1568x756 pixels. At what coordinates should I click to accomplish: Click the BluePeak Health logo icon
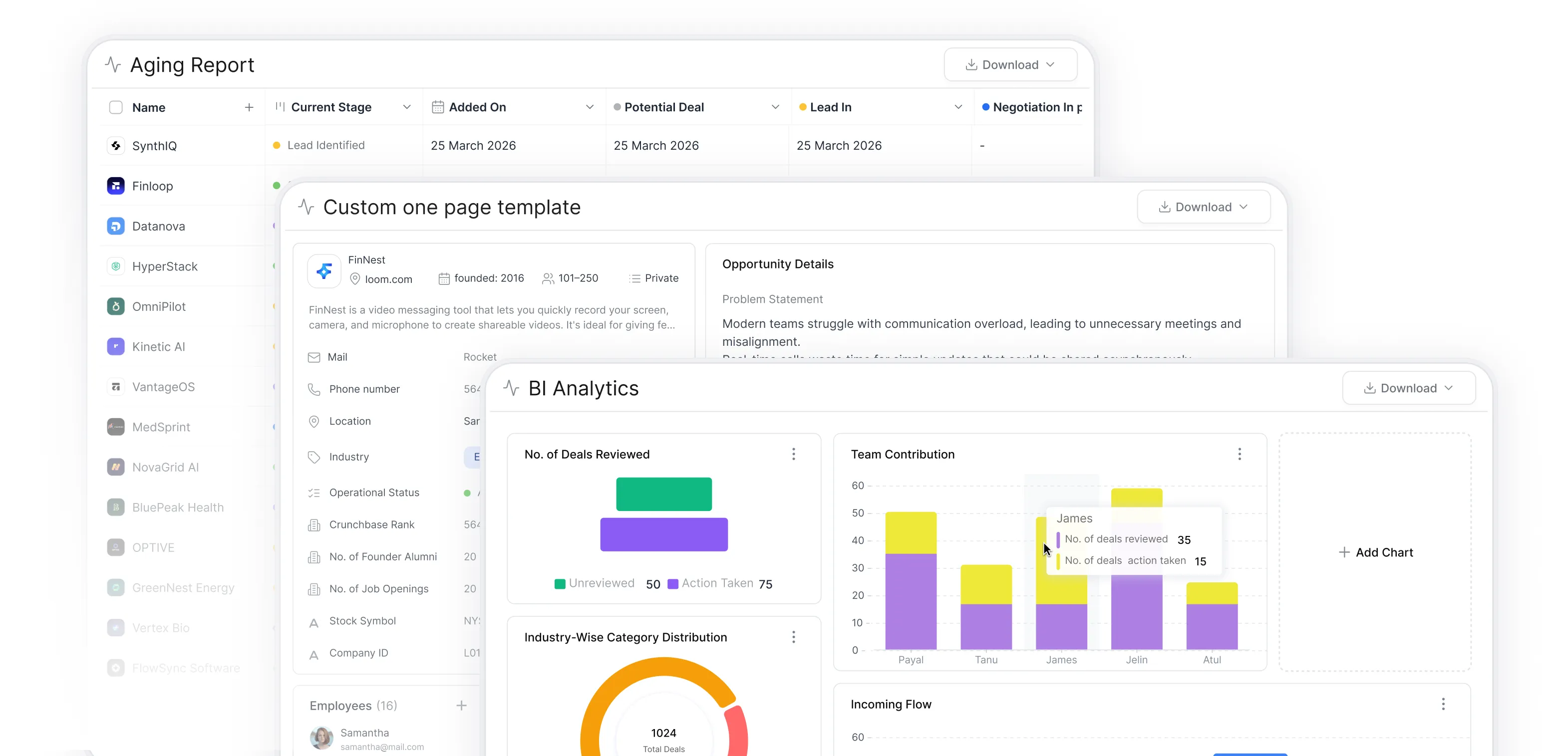(x=116, y=507)
